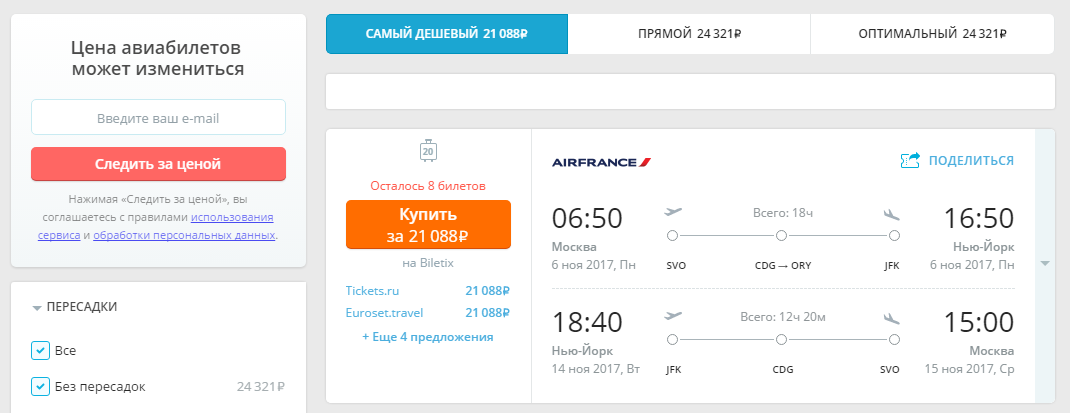Click the Следить за ценой button
The image size is (1070, 413).
tap(158, 164)
